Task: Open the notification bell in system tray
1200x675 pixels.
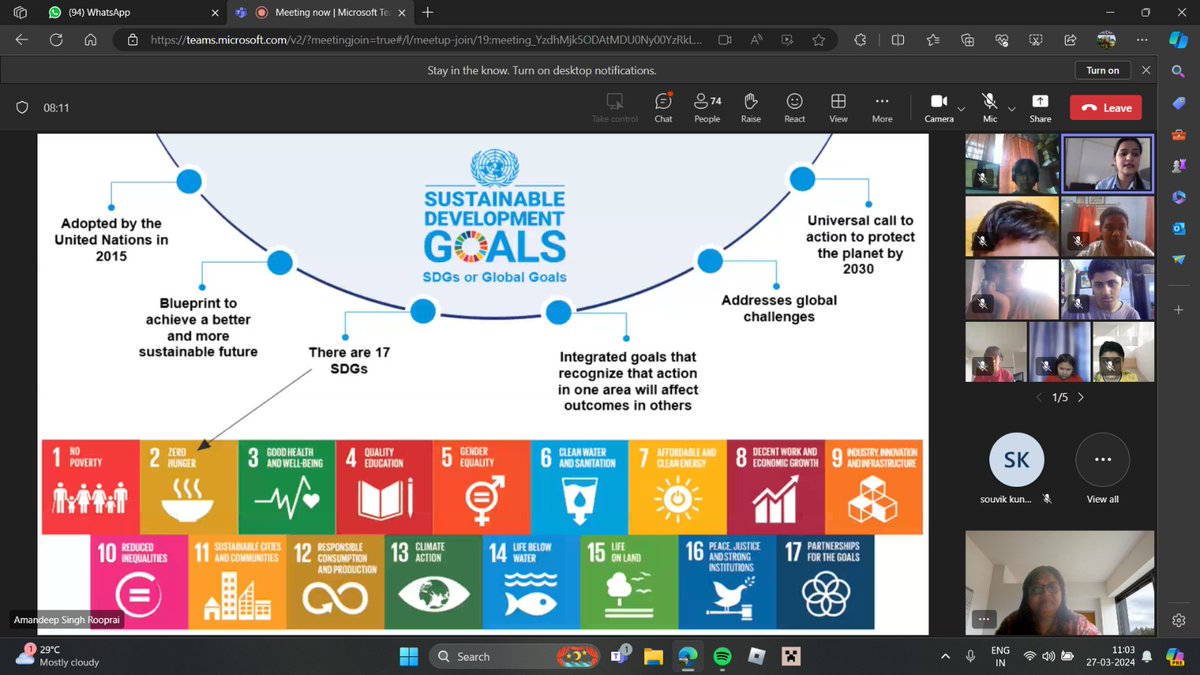Action: 1148,656
